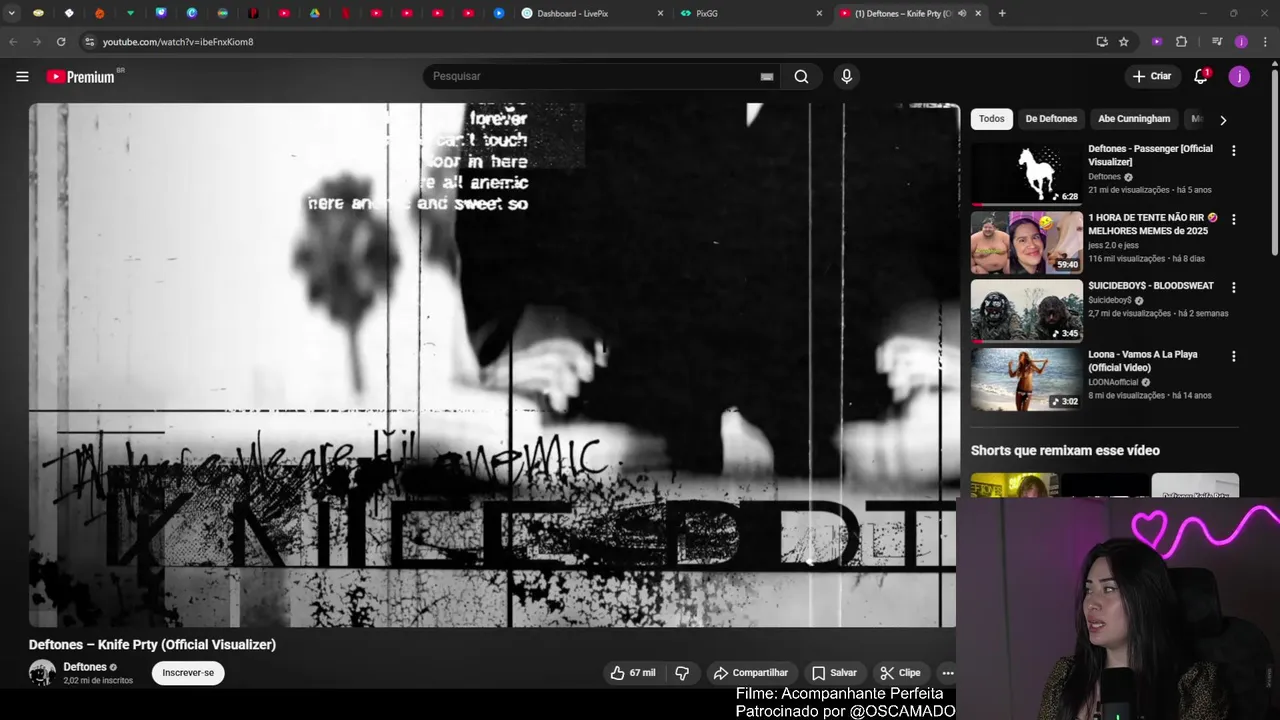1280x720 pixels.
Task: Open more actions ellipsis below video
Action: (x=946, y=673)
